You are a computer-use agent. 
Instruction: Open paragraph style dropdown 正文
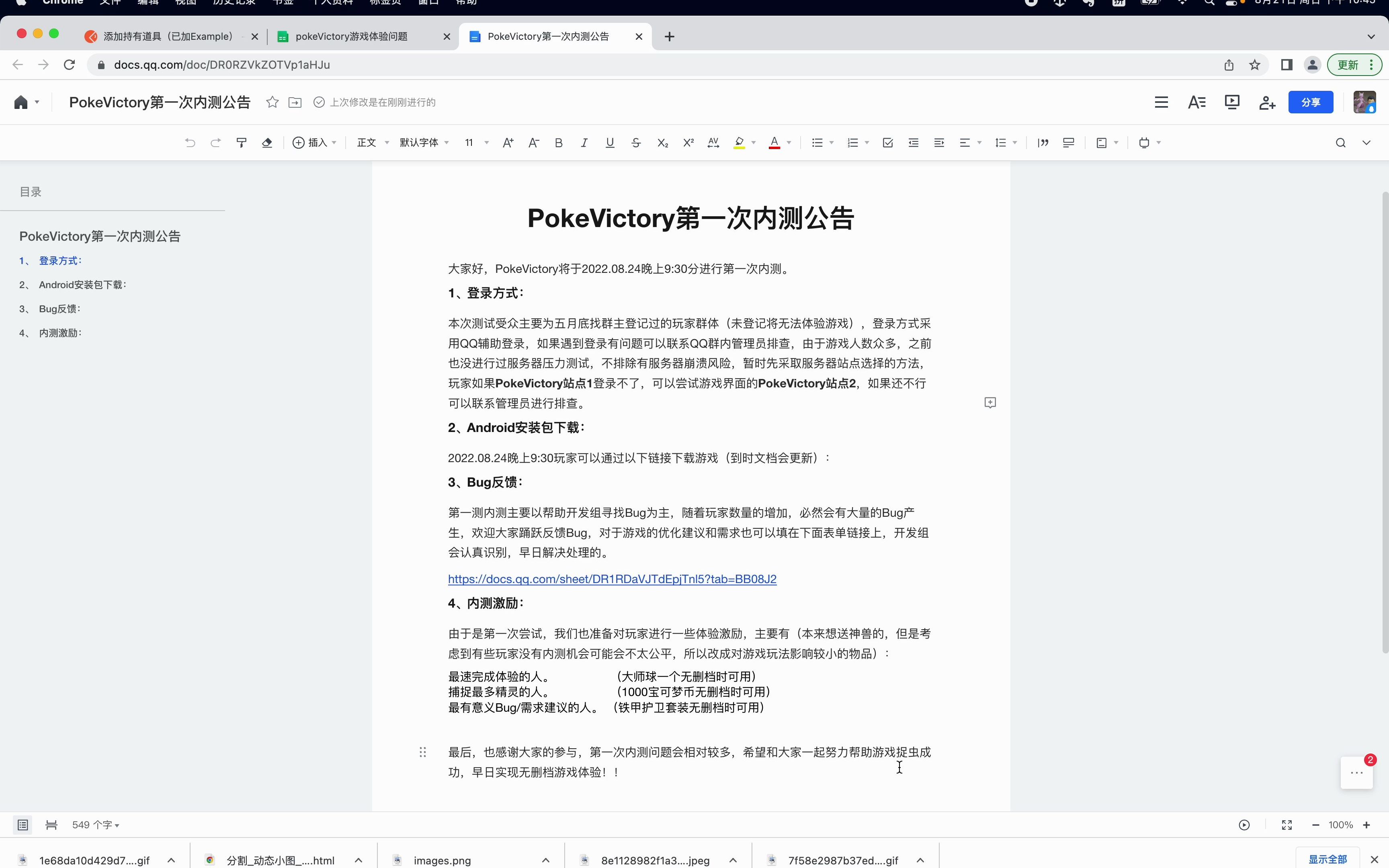373,143
